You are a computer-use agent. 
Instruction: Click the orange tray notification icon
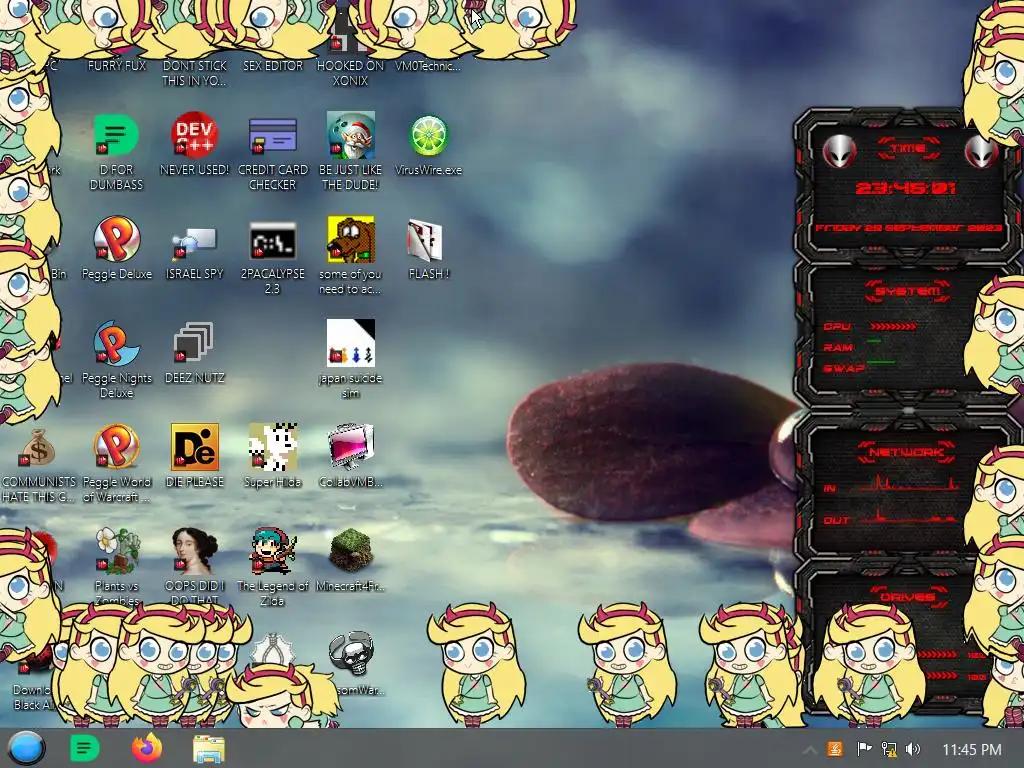pos(835,749)
